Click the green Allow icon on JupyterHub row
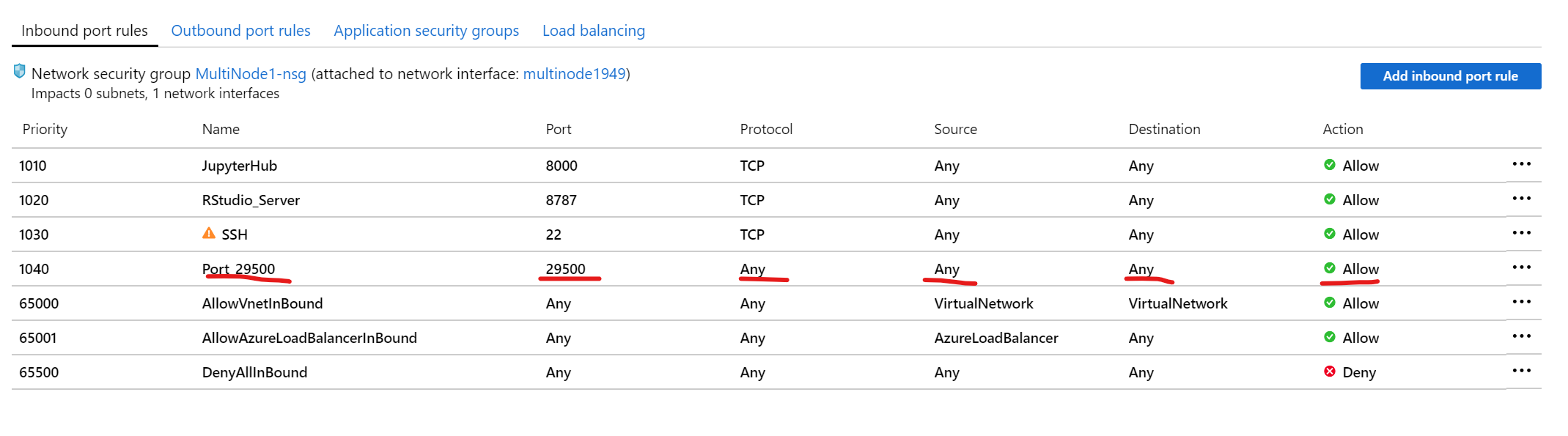This screenshot has height=436, width=1568. click(x=1330, y=165)
